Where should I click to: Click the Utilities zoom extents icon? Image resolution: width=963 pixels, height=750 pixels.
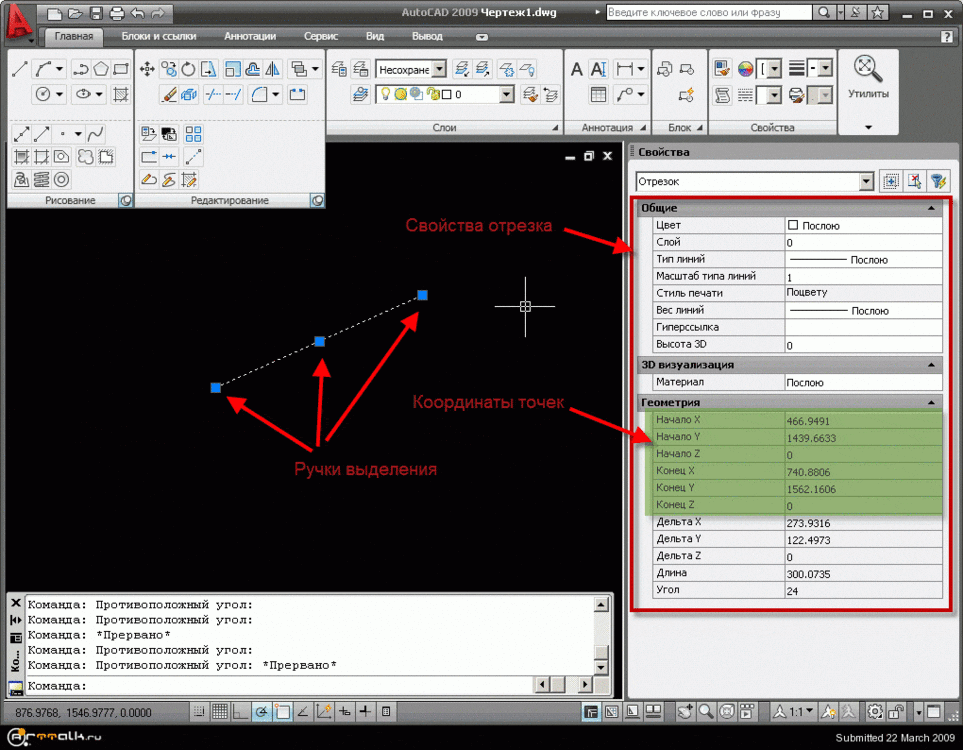coord(868,69)
